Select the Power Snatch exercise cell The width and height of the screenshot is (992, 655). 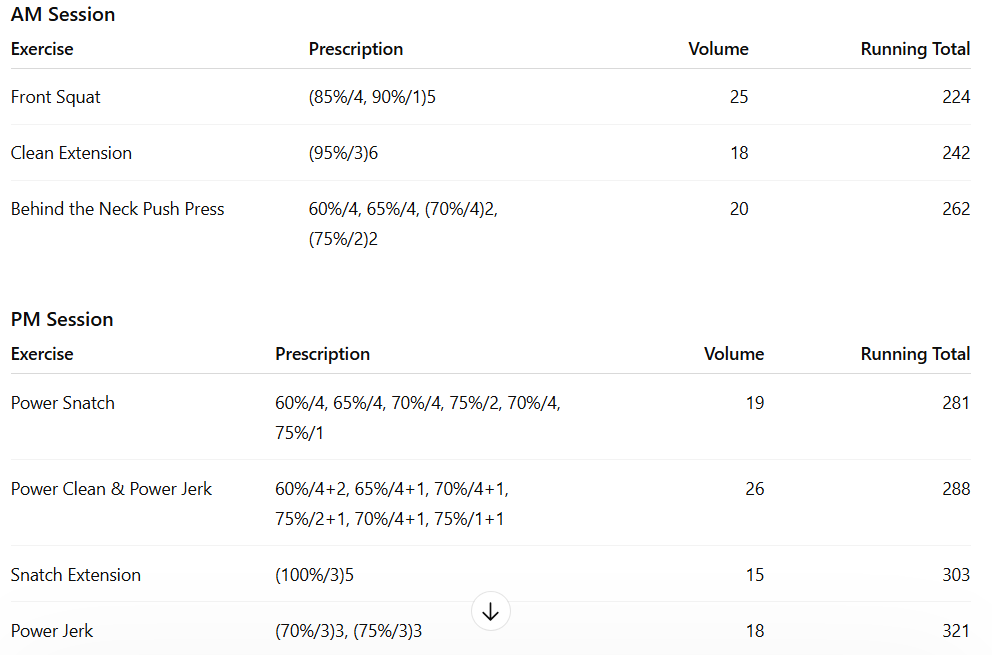[63, 403]
